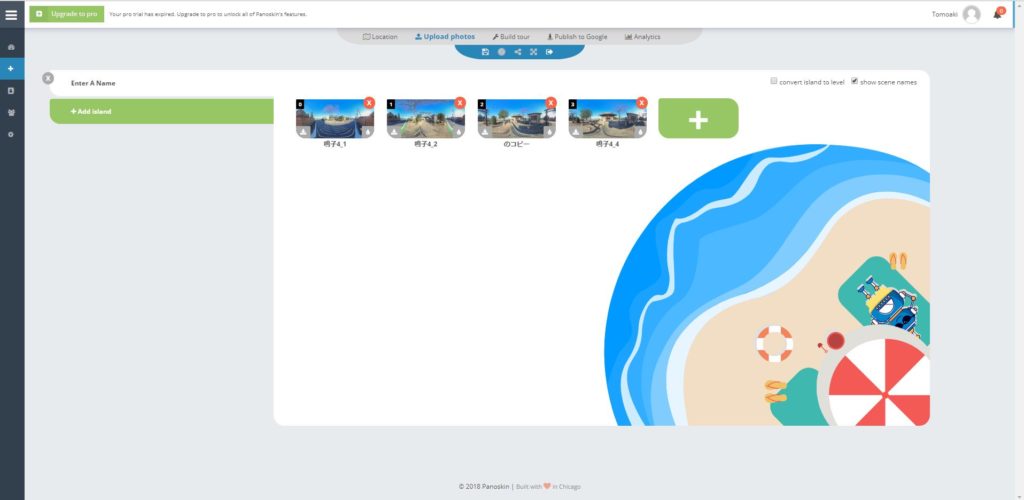Open the hamburger menu in the sidebar
This screenshot has height=500, width=1024.
(x=11, y=15)
